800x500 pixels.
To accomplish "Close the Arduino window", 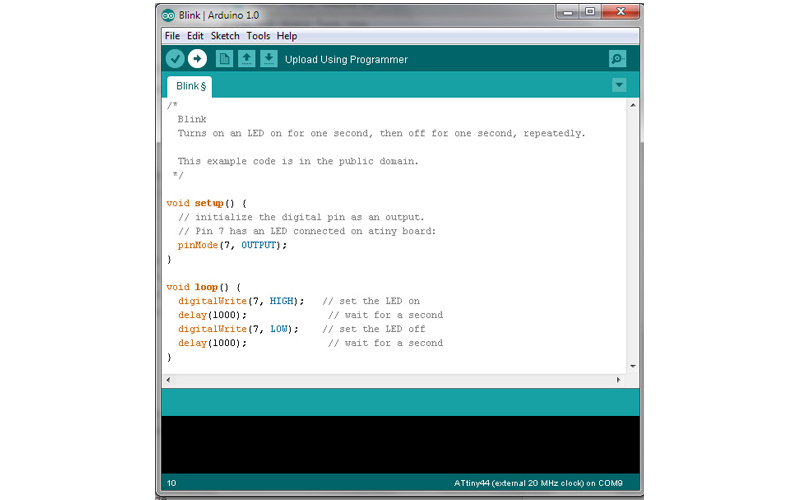I will [620, 12].
